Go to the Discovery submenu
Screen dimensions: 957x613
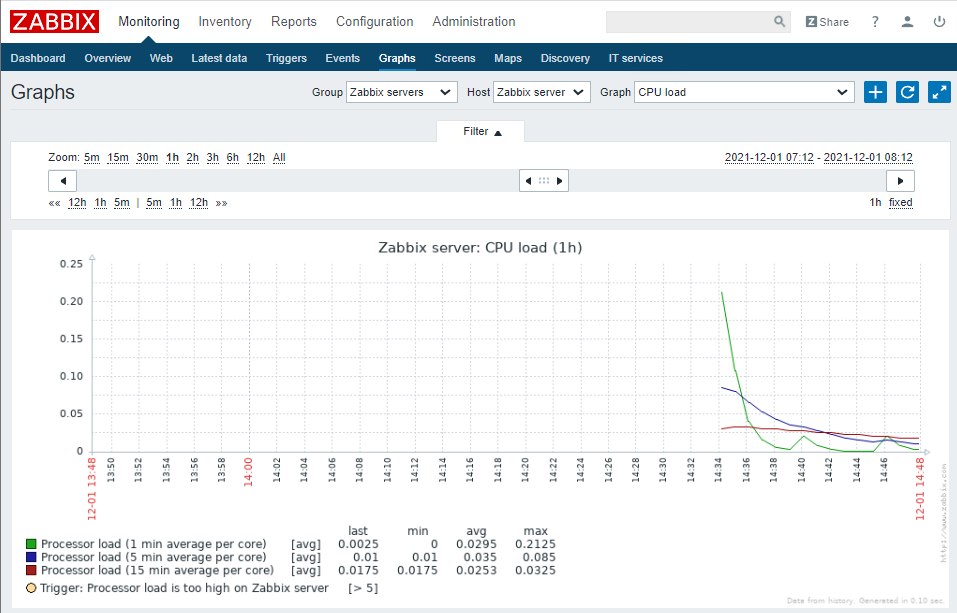(x=565, y=58)
